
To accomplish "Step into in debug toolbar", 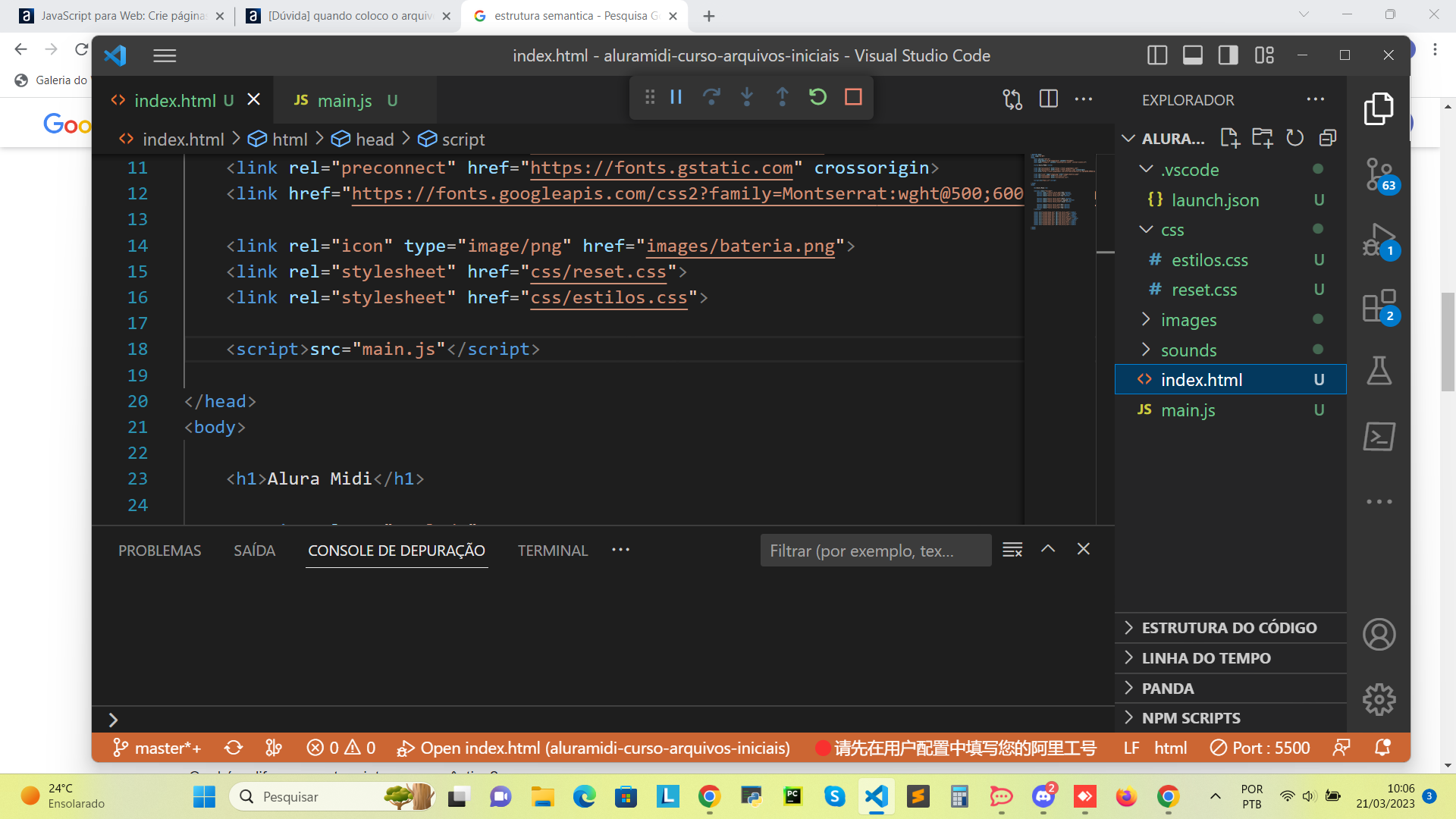I will [747, 97].
